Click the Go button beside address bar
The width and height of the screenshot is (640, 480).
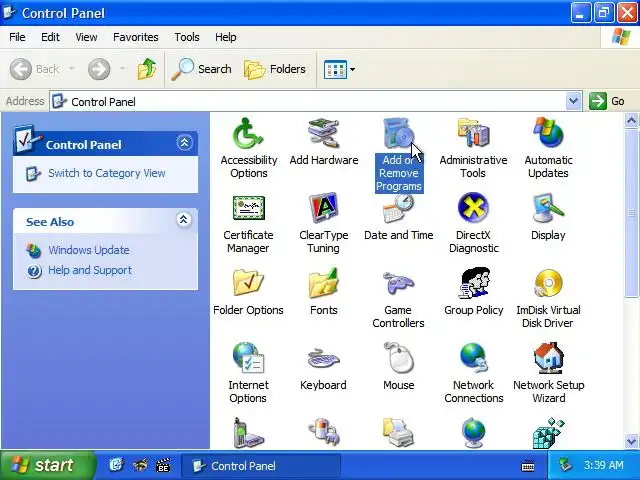point(607,101)
